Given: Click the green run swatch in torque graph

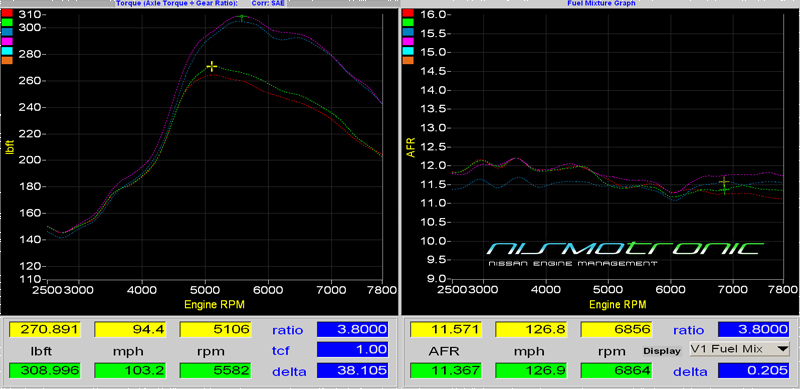Looking at the screenshot, I should [7, 22].
